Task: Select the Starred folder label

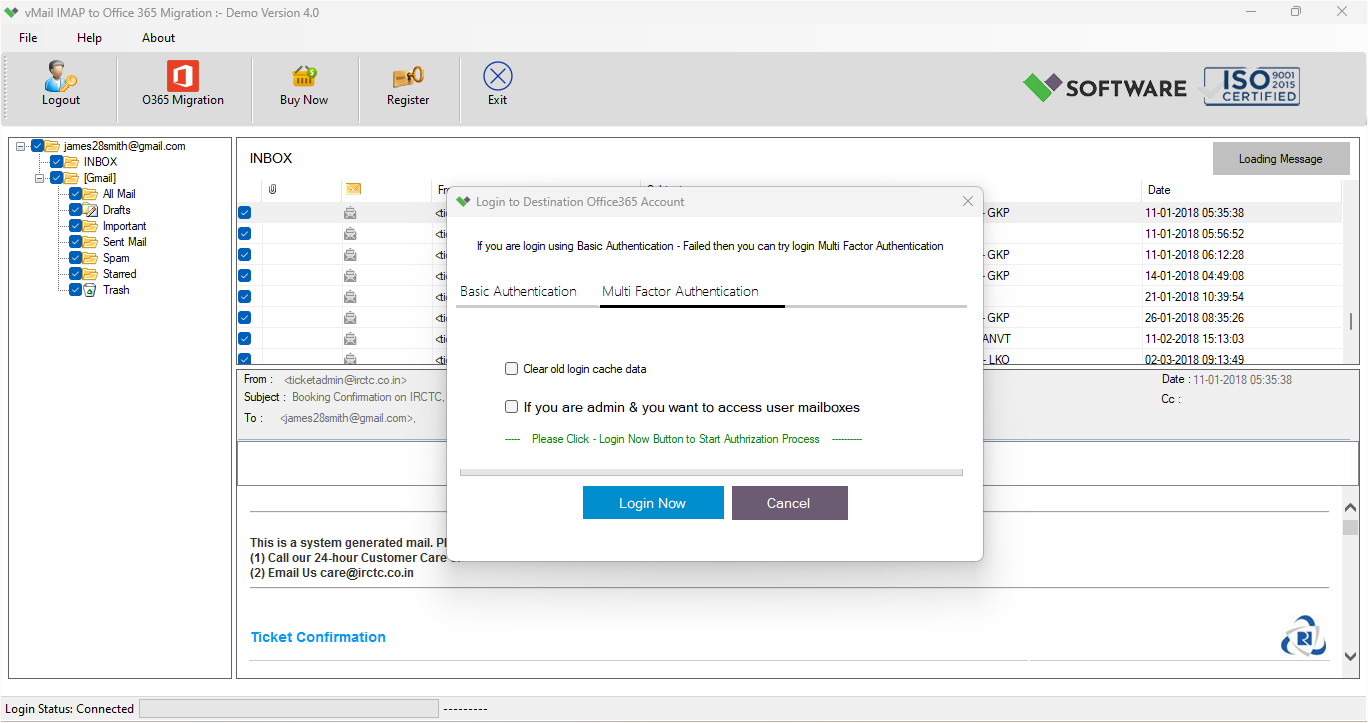Action: pos(120,274)
